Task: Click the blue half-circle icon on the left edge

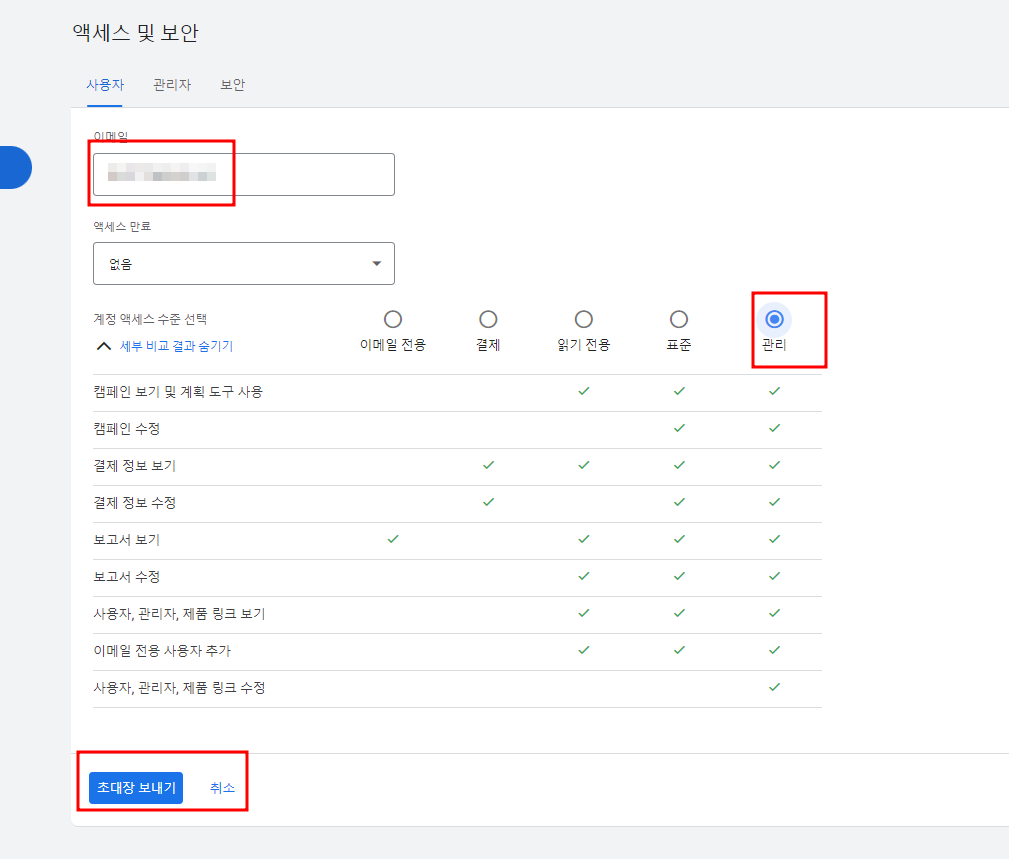Action: coord(12,167)
